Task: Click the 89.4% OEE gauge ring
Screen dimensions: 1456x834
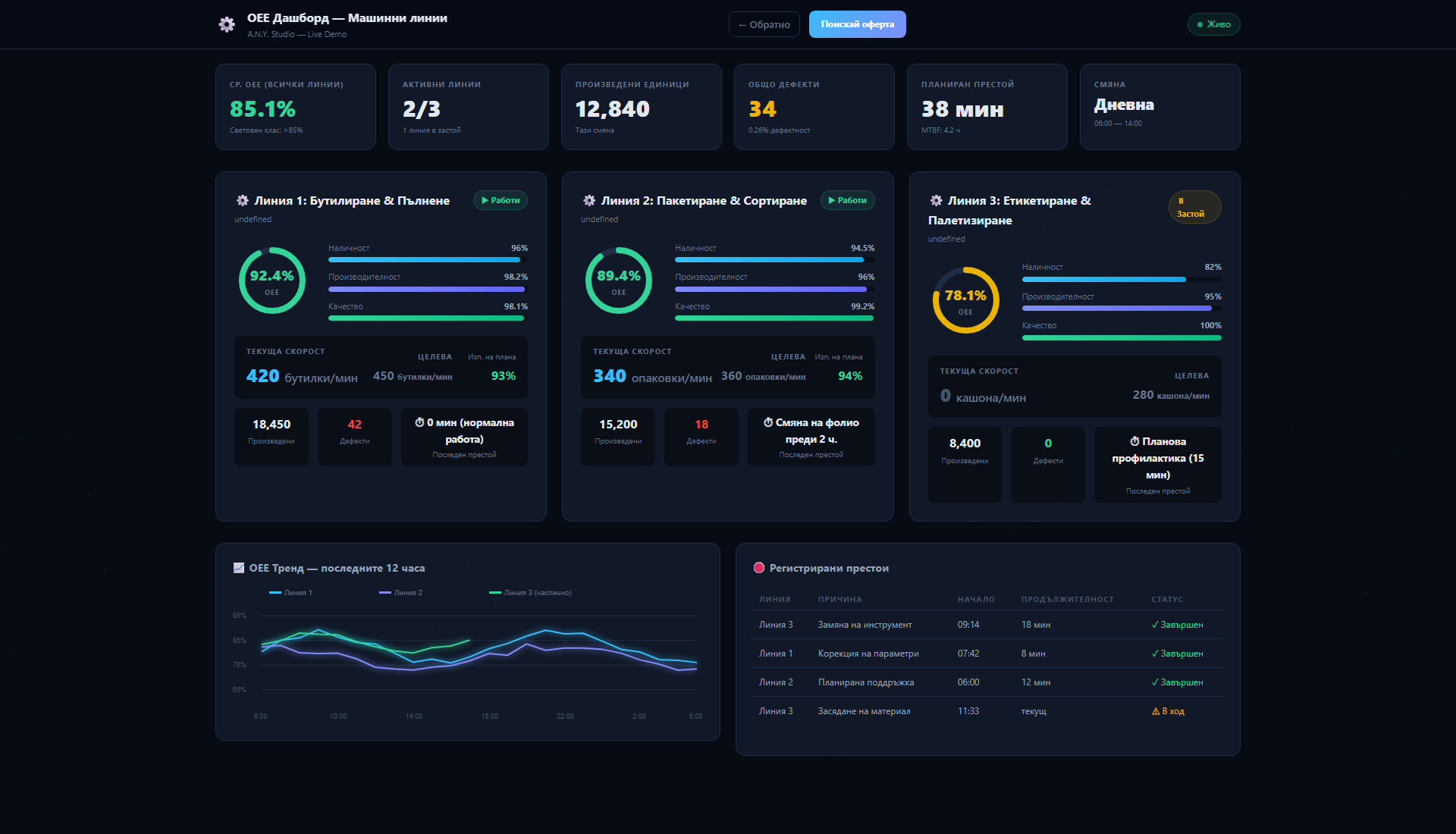Action: point(619,281)
